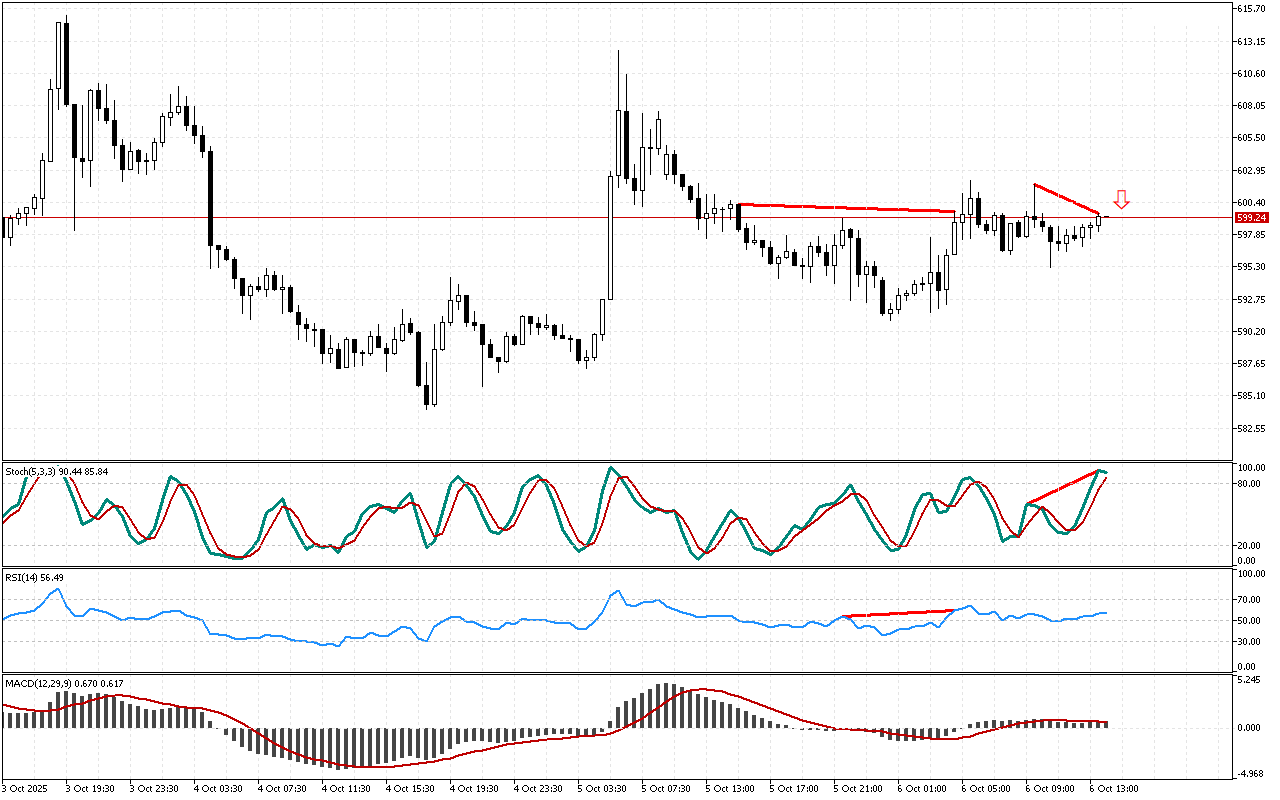Image resolution: width=1280 pixels, height=800 pixels.
Task: Click the 6 Oct 13:00 time label
Action: 1112,788
